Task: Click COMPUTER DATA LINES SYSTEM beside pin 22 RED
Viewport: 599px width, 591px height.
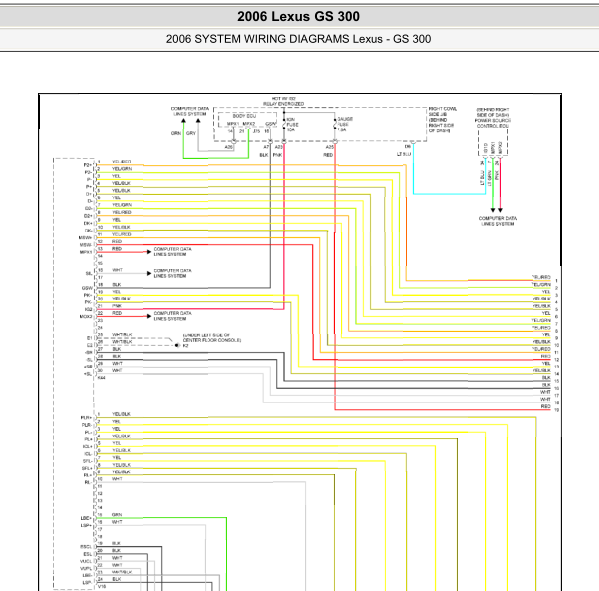Action: click(173, 316)
